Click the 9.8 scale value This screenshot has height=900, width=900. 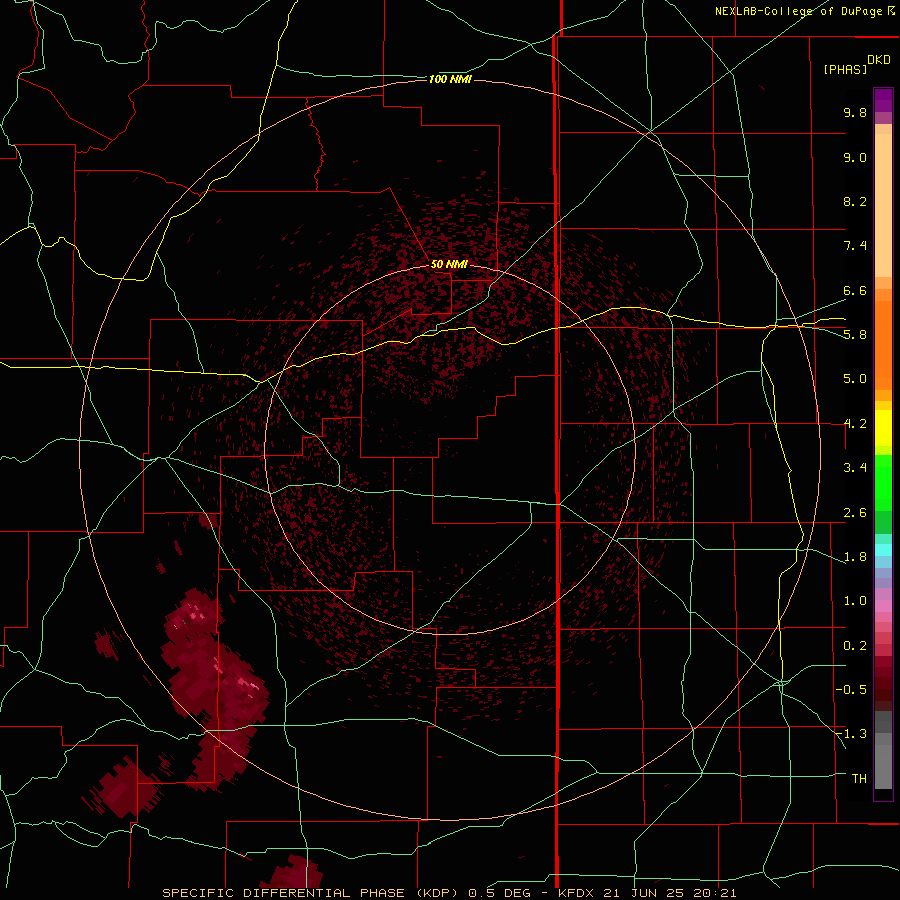tap(855, 112)
